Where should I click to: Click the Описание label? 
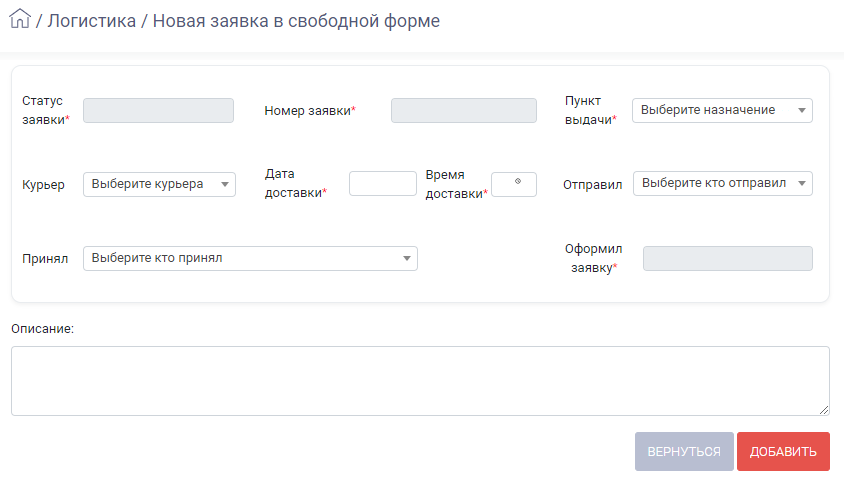(43, 329)
